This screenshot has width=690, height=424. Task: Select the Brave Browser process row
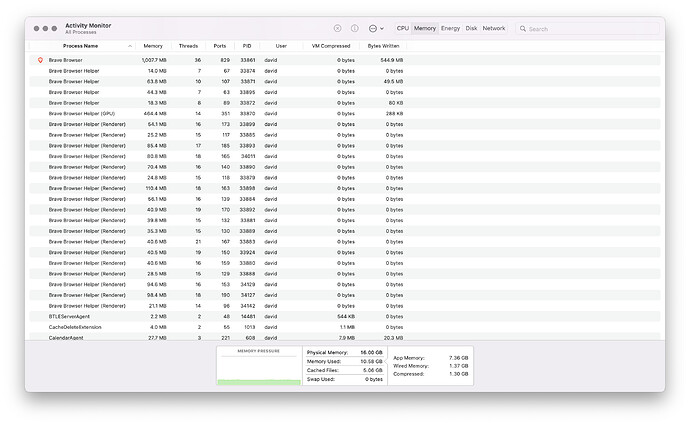pos(345,60)
